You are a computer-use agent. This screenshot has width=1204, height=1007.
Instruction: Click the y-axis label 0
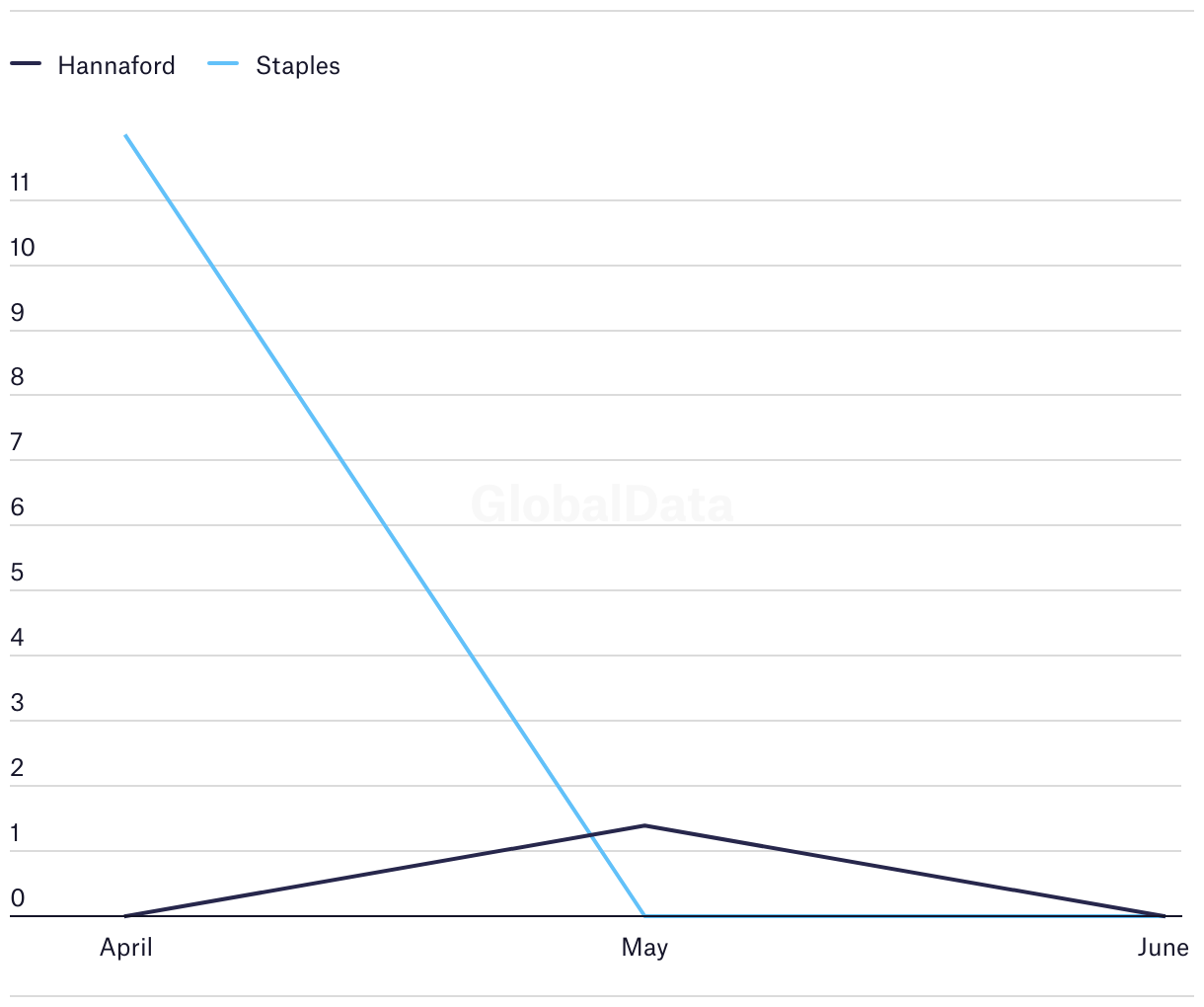click(17, 898)
